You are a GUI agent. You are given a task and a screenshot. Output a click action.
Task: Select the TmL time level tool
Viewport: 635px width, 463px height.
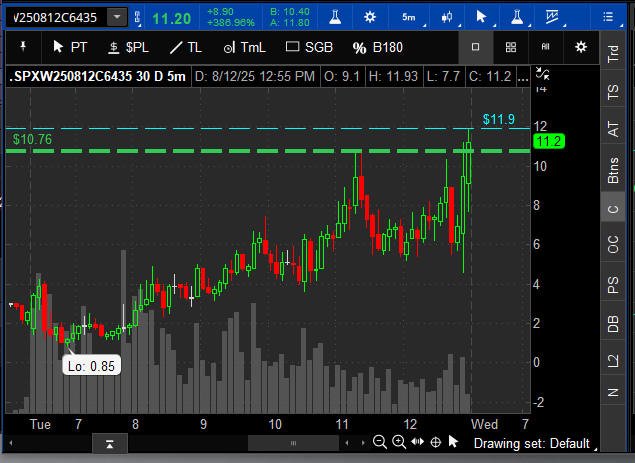coord(244,47)
